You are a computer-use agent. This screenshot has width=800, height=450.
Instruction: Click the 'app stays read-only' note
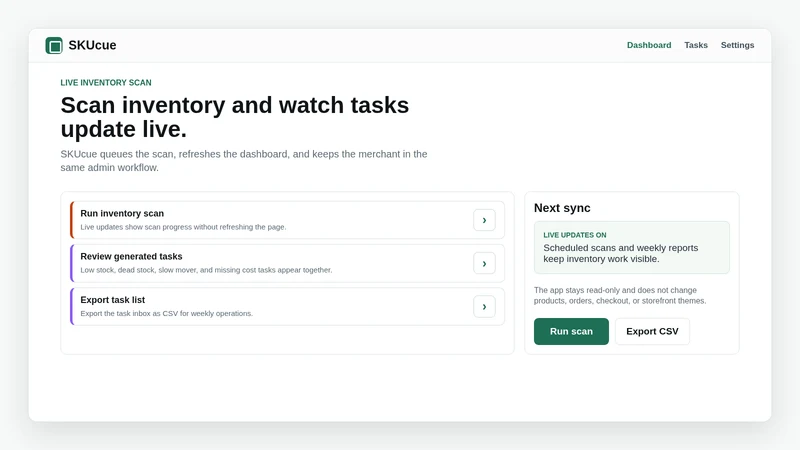(x=620, y=295)
